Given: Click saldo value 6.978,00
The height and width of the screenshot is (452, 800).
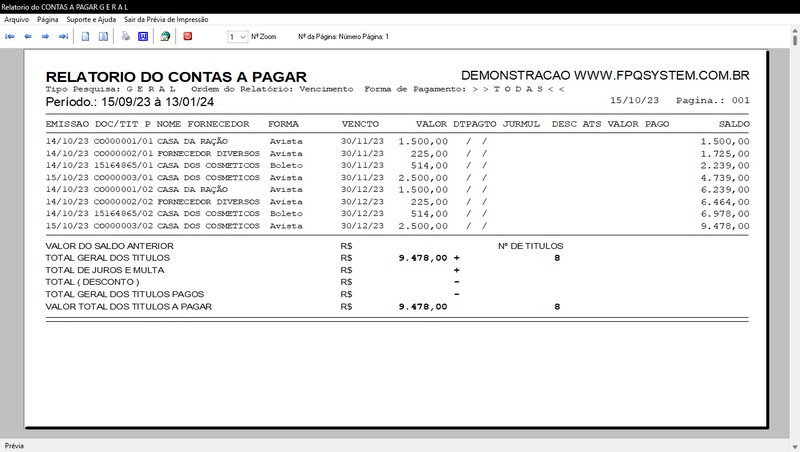Looking at the screenshot, I should 725,214.
